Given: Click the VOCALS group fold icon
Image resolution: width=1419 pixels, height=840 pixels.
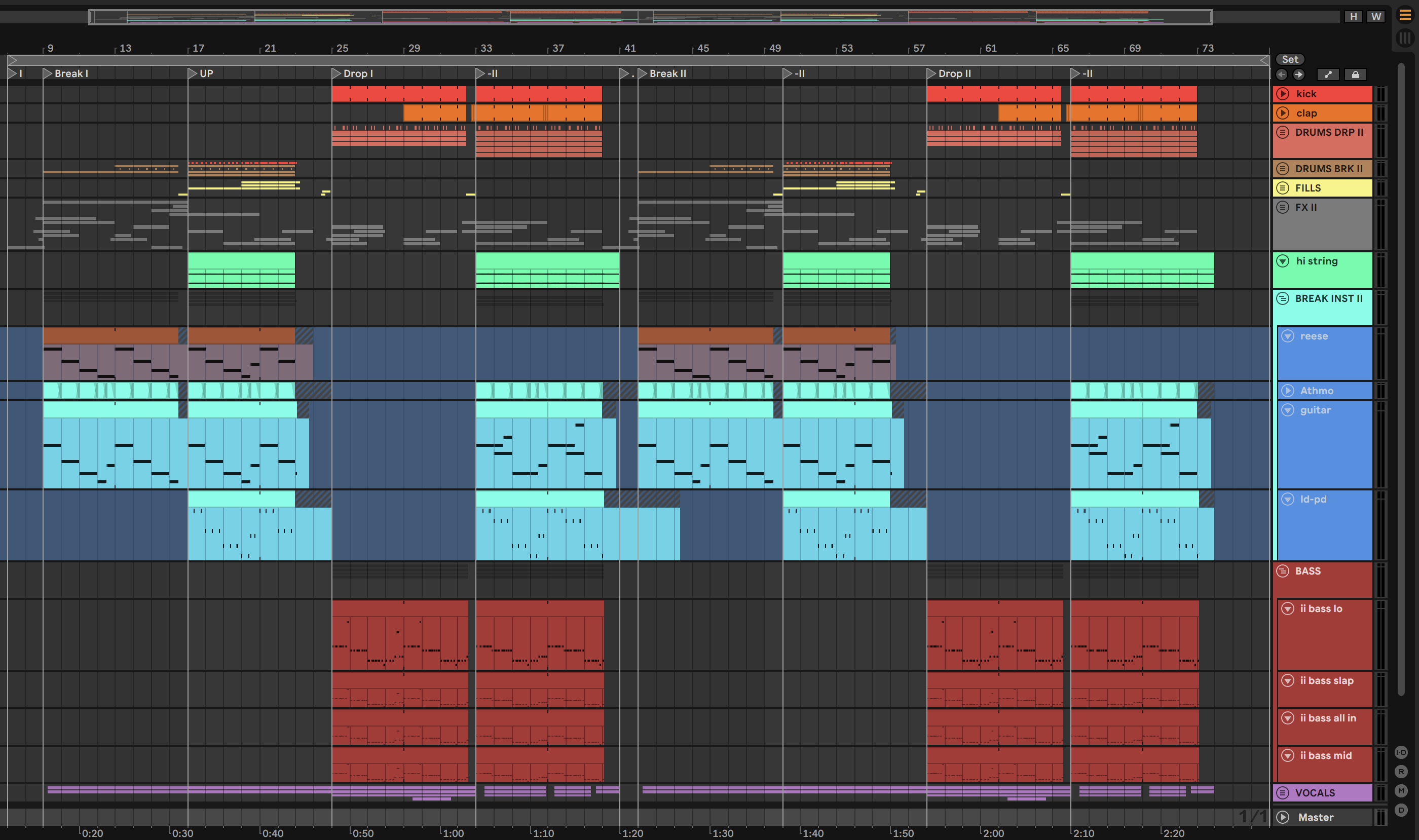Looking at the screenshot, I should 1283,793.
